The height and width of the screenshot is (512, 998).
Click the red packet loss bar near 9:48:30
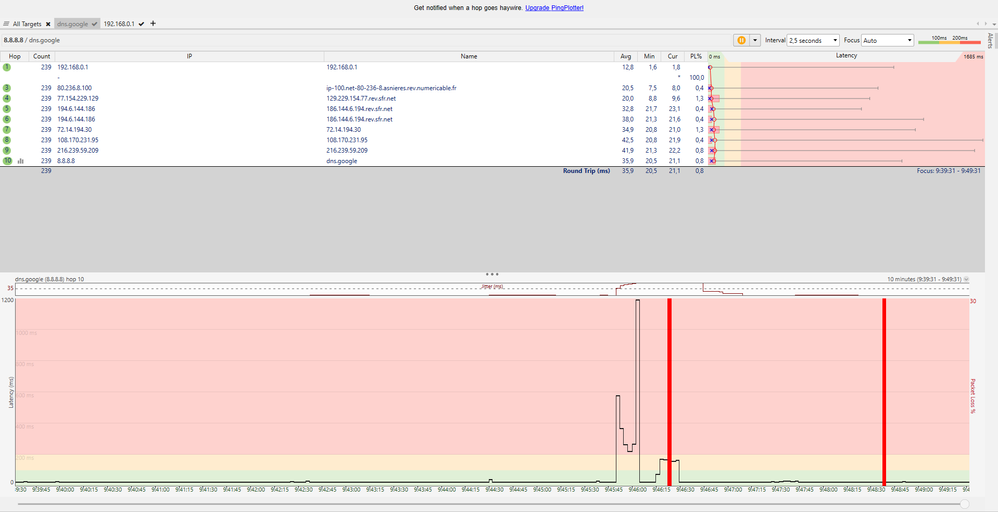point(884,392)
